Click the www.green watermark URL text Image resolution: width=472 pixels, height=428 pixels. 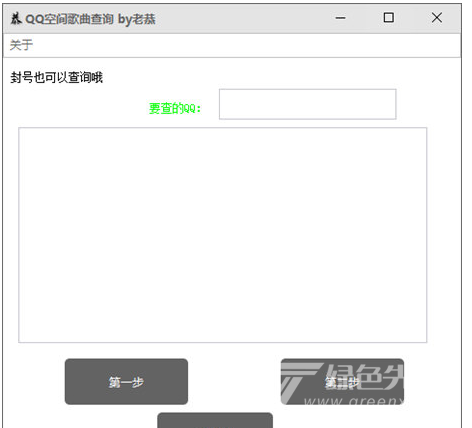tap(353, 401)
